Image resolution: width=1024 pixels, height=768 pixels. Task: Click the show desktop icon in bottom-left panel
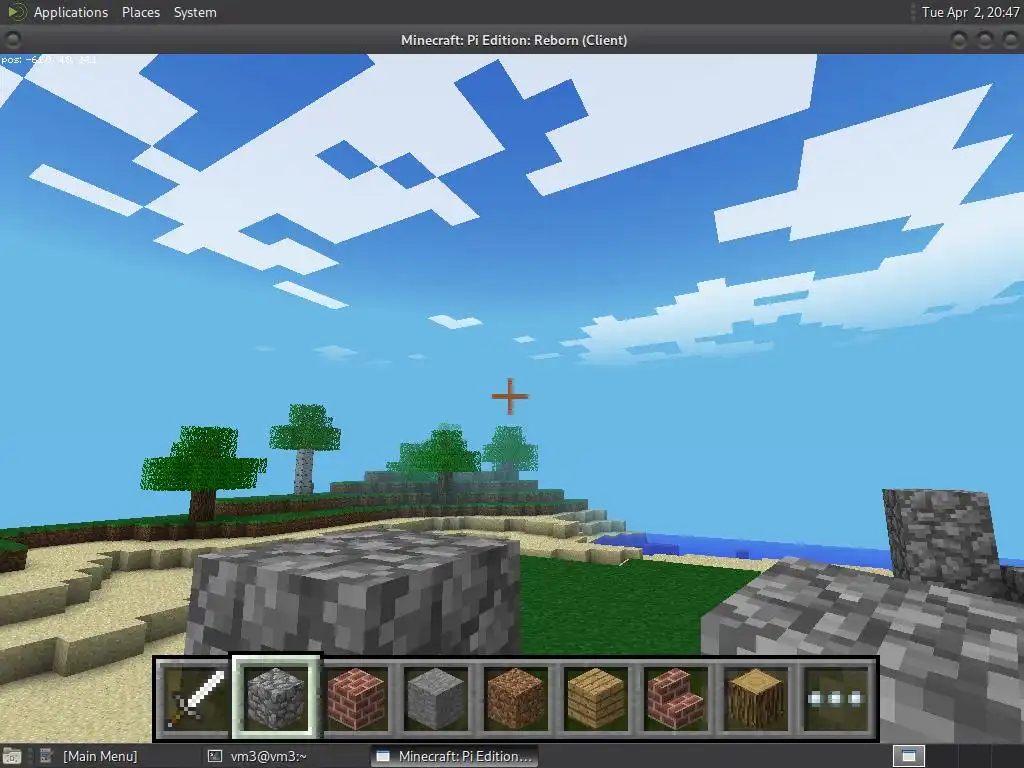point(12,756)
